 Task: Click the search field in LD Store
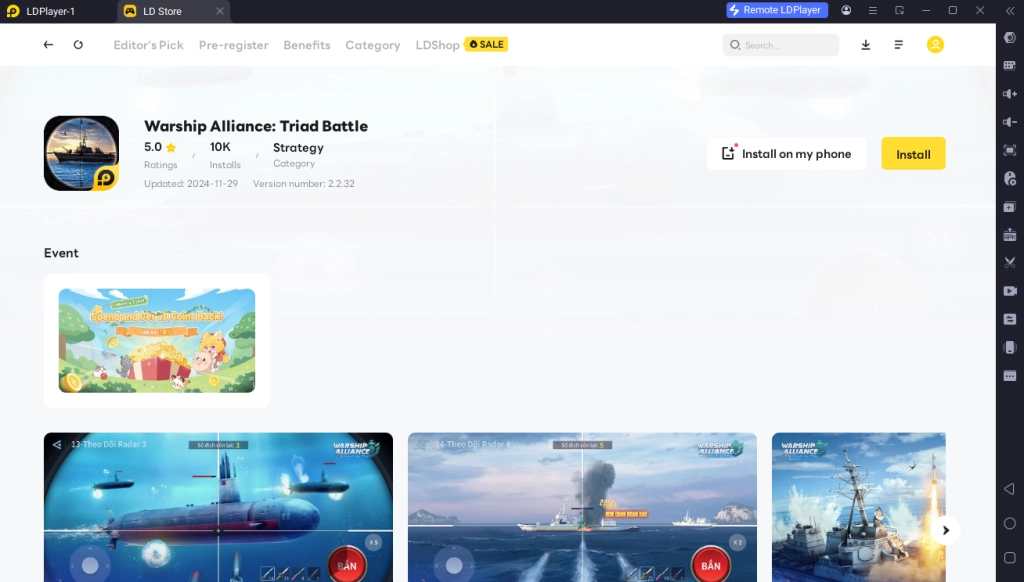780,45
